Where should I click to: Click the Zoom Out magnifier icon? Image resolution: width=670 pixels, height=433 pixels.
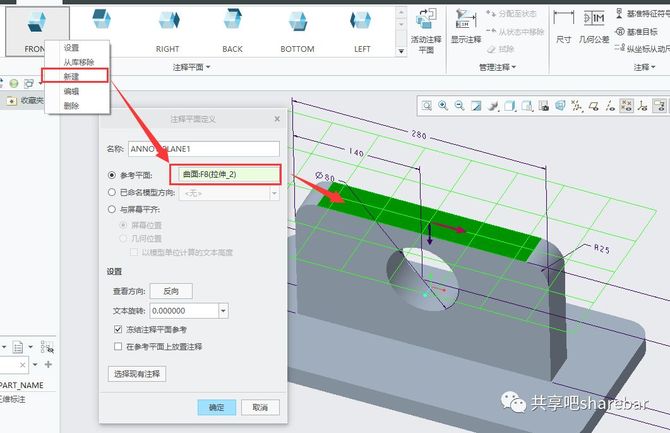(459, 106)
